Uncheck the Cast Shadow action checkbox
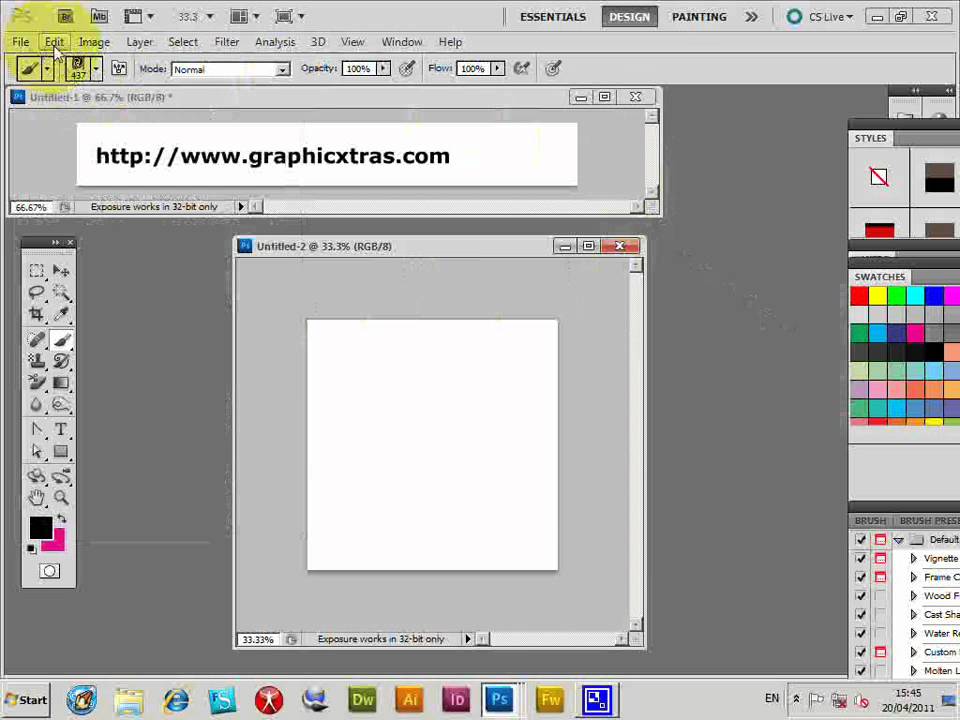Screen dimensions: 960x720 [861, 614]
